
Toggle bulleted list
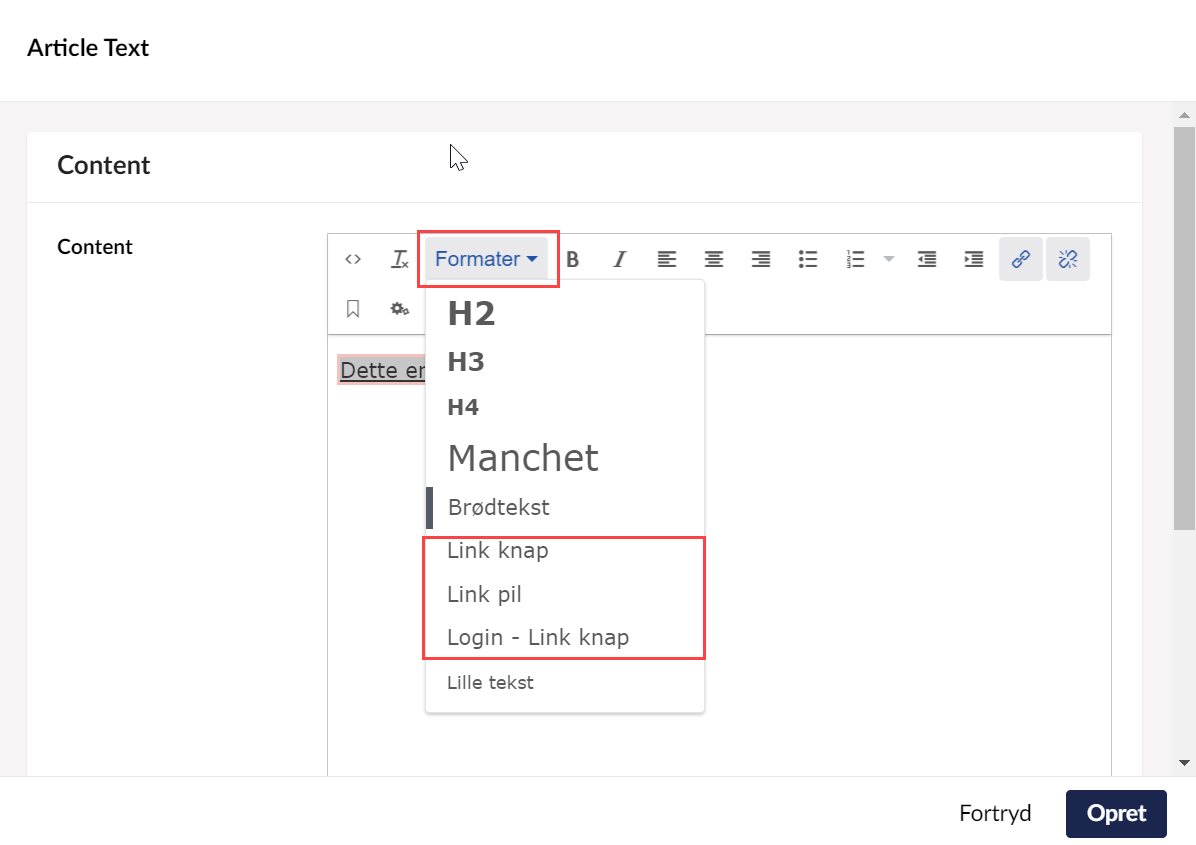point(808,259)
